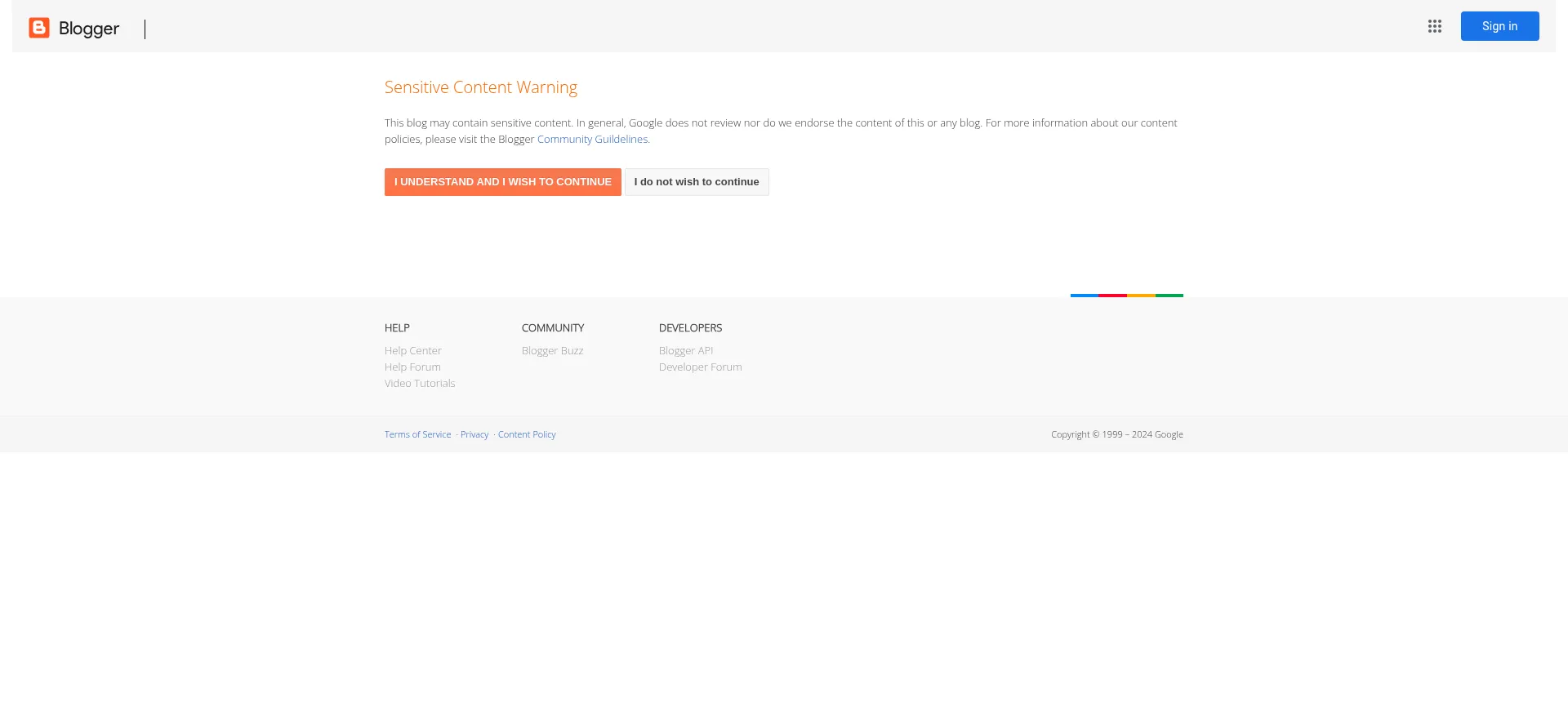
Task: Open the Help Center footer link
Action: [412, 351]
